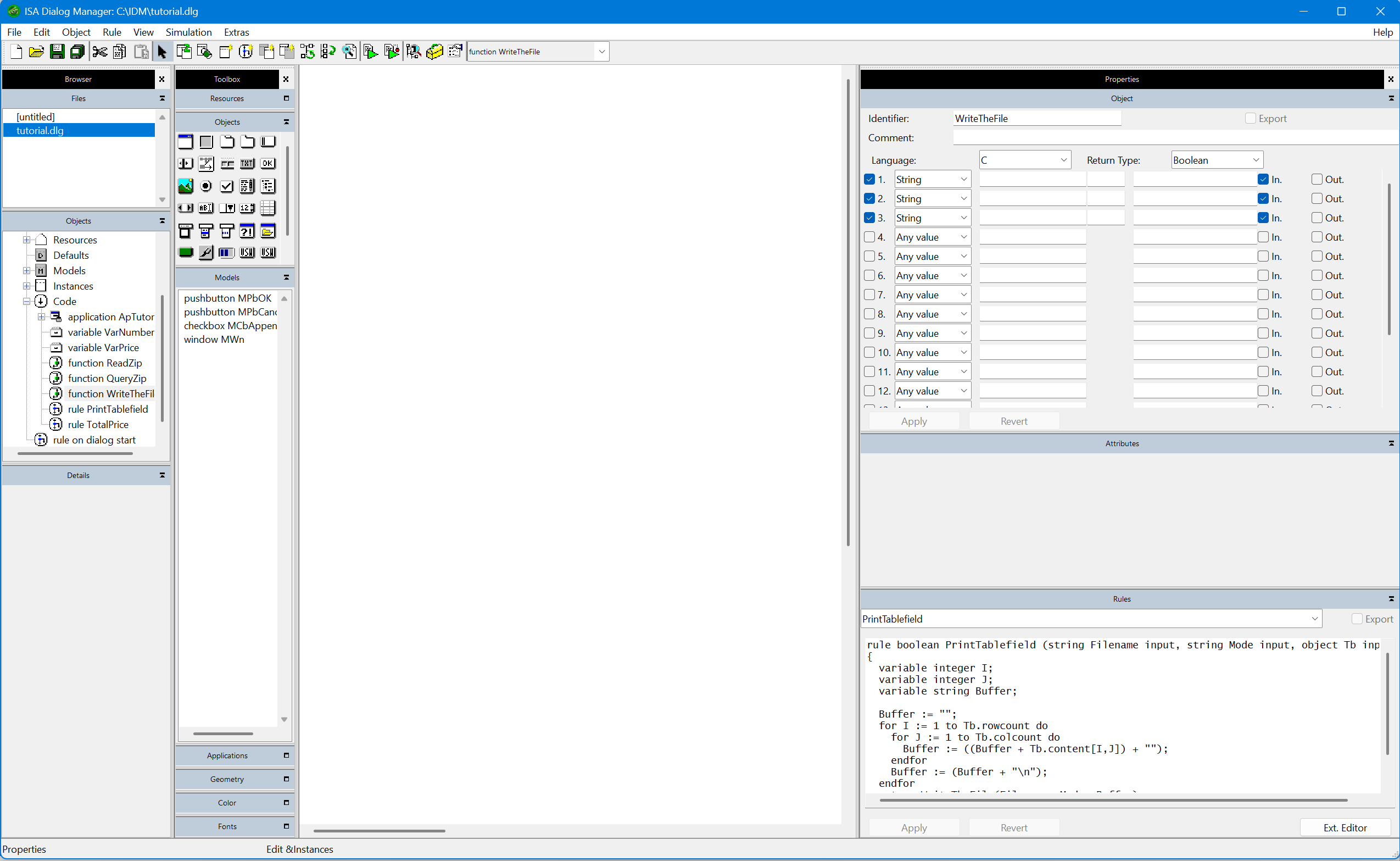The width and height of the screenshot is (1400, 861).
Task: Click the Ext. Editor button
Action: (1345, 827)
